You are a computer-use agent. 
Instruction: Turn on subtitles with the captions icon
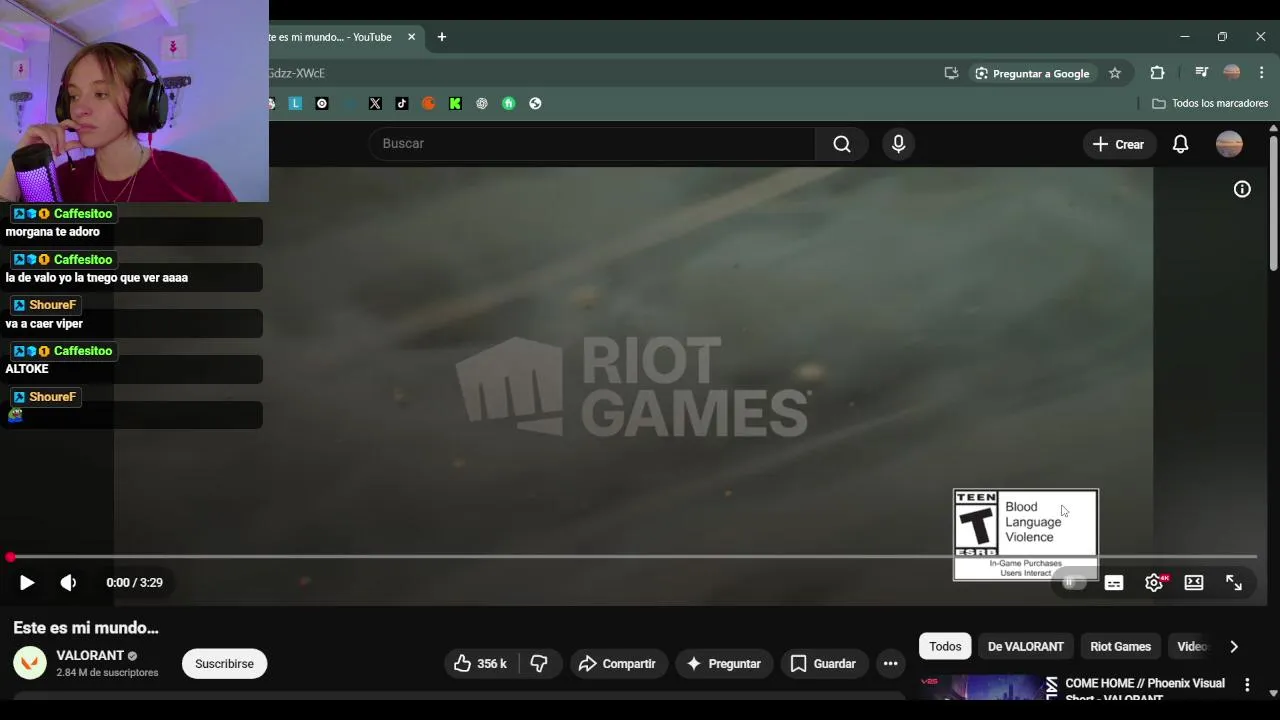click(x=1114, y=582)
